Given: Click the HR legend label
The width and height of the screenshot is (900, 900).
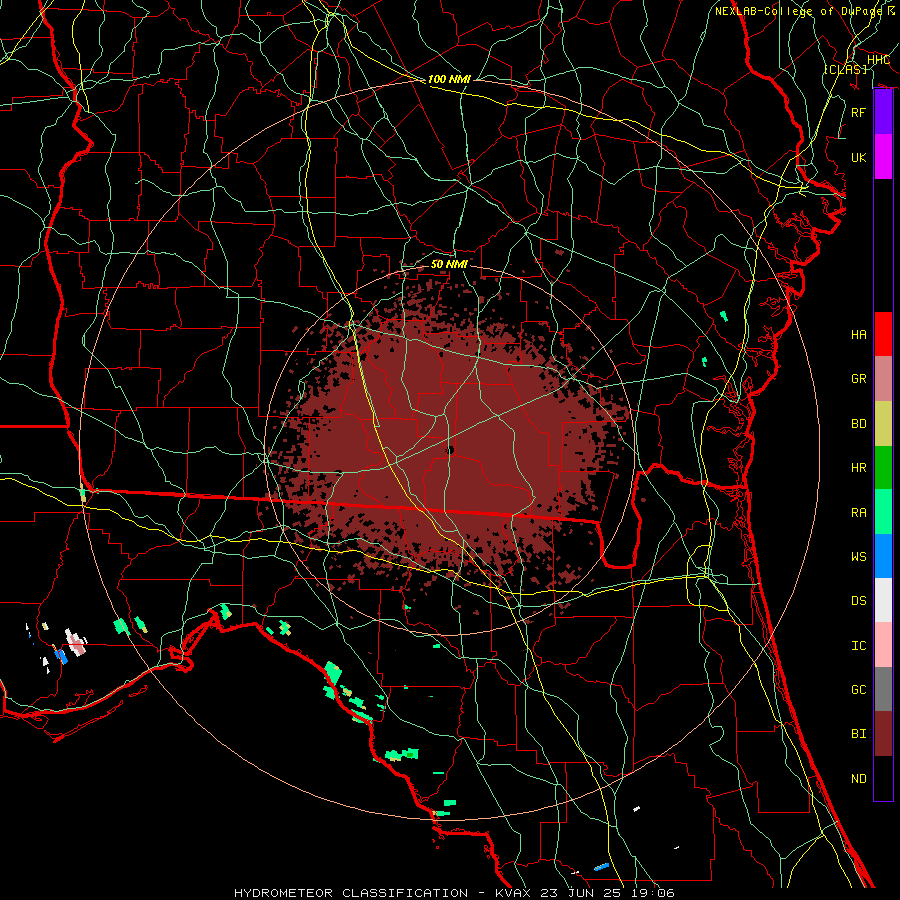Looking at the screenshot, I should tap(859, 468).
